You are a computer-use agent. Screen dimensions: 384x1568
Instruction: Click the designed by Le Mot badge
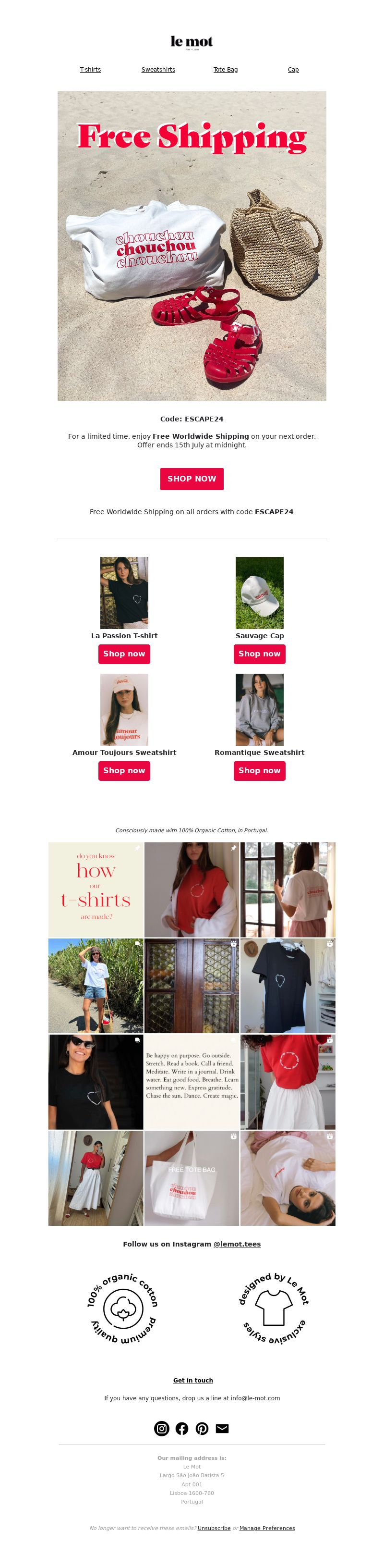[274, 1309]
